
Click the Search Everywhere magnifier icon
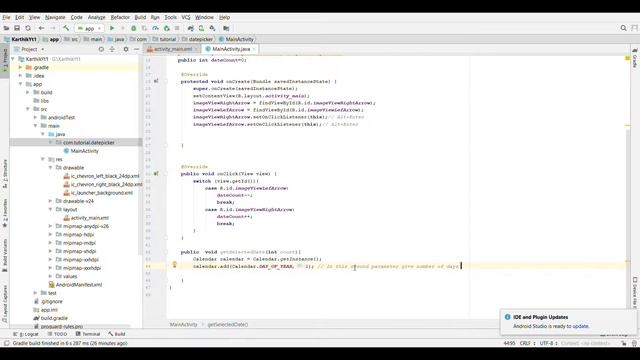click(623, 28)
